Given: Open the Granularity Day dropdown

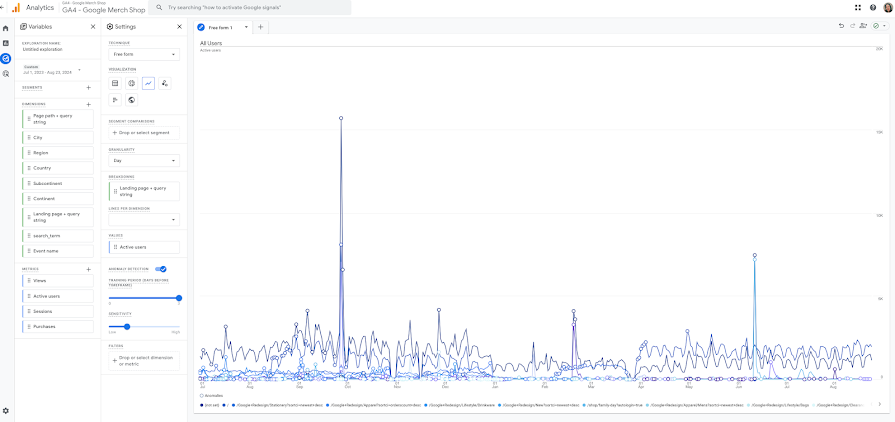Looking at the screenshot, I should click(x=144, y=161).
